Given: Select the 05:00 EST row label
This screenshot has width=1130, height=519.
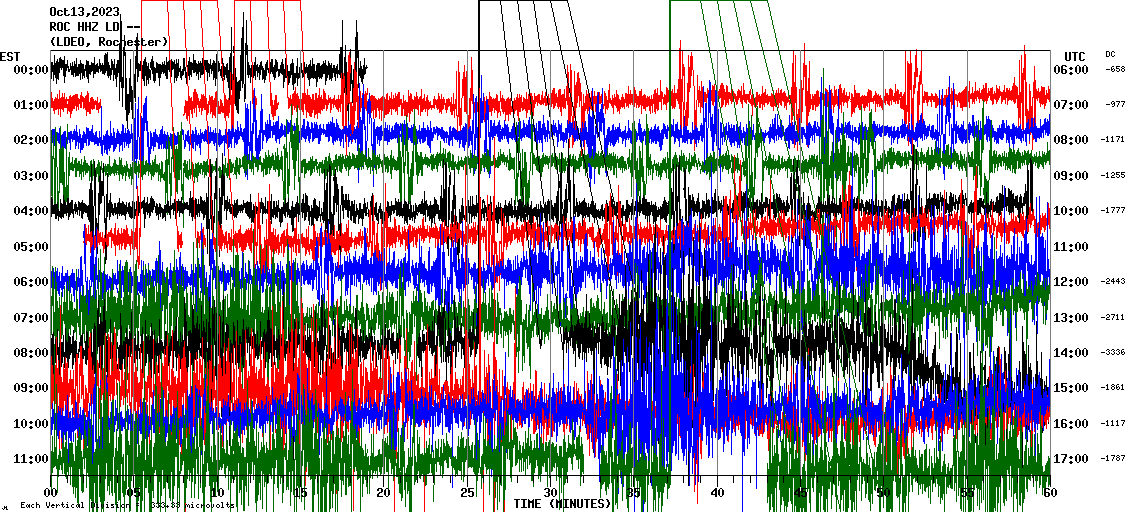Looking at the screenshot, I should 30,246.
